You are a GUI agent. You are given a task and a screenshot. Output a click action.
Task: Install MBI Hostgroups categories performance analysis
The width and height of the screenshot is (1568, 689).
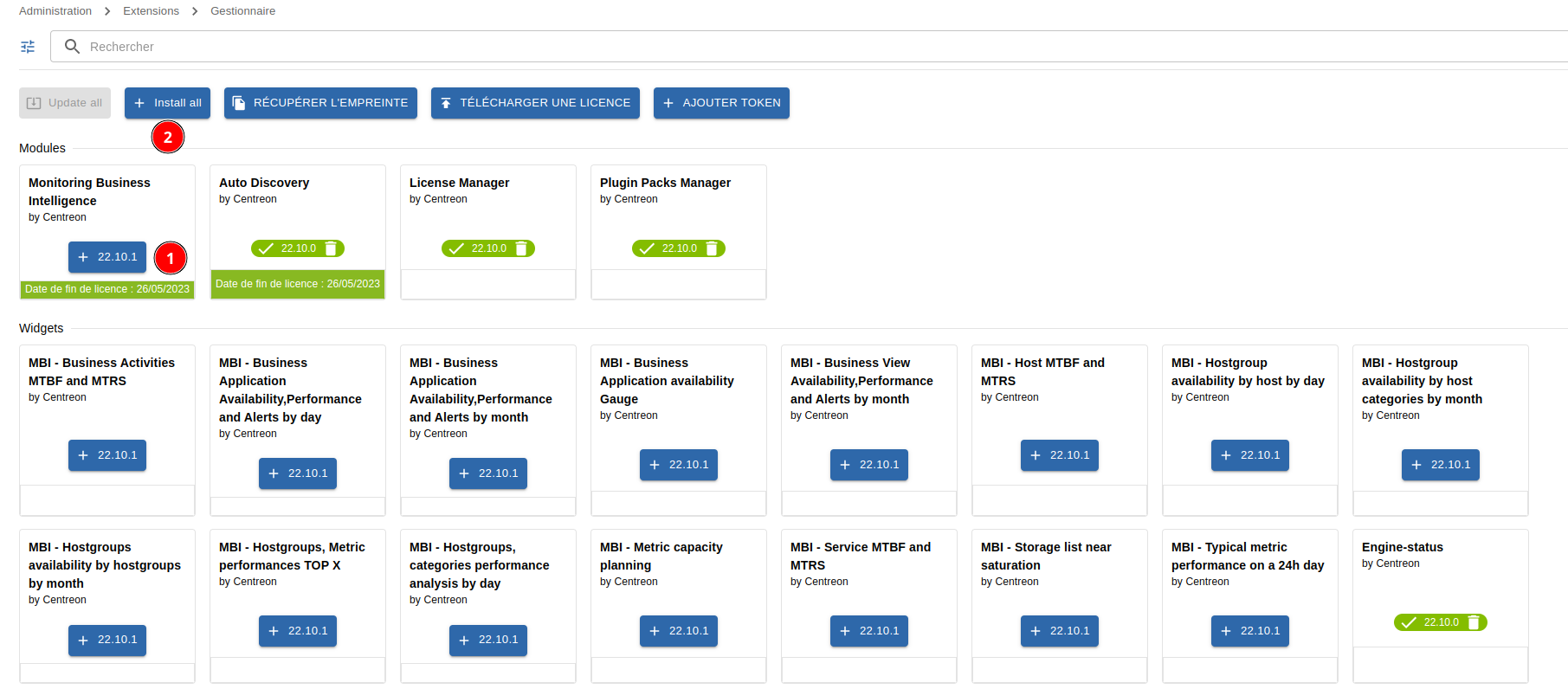[488, 641]
